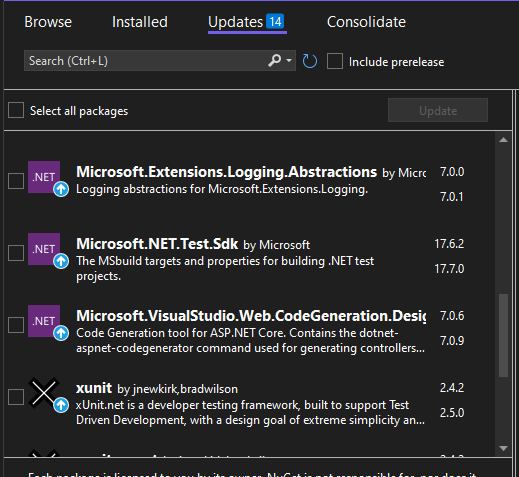The width and height of the screenshot is (519, 477).
Task: Switch to the Browse tab
Action: 48,22
